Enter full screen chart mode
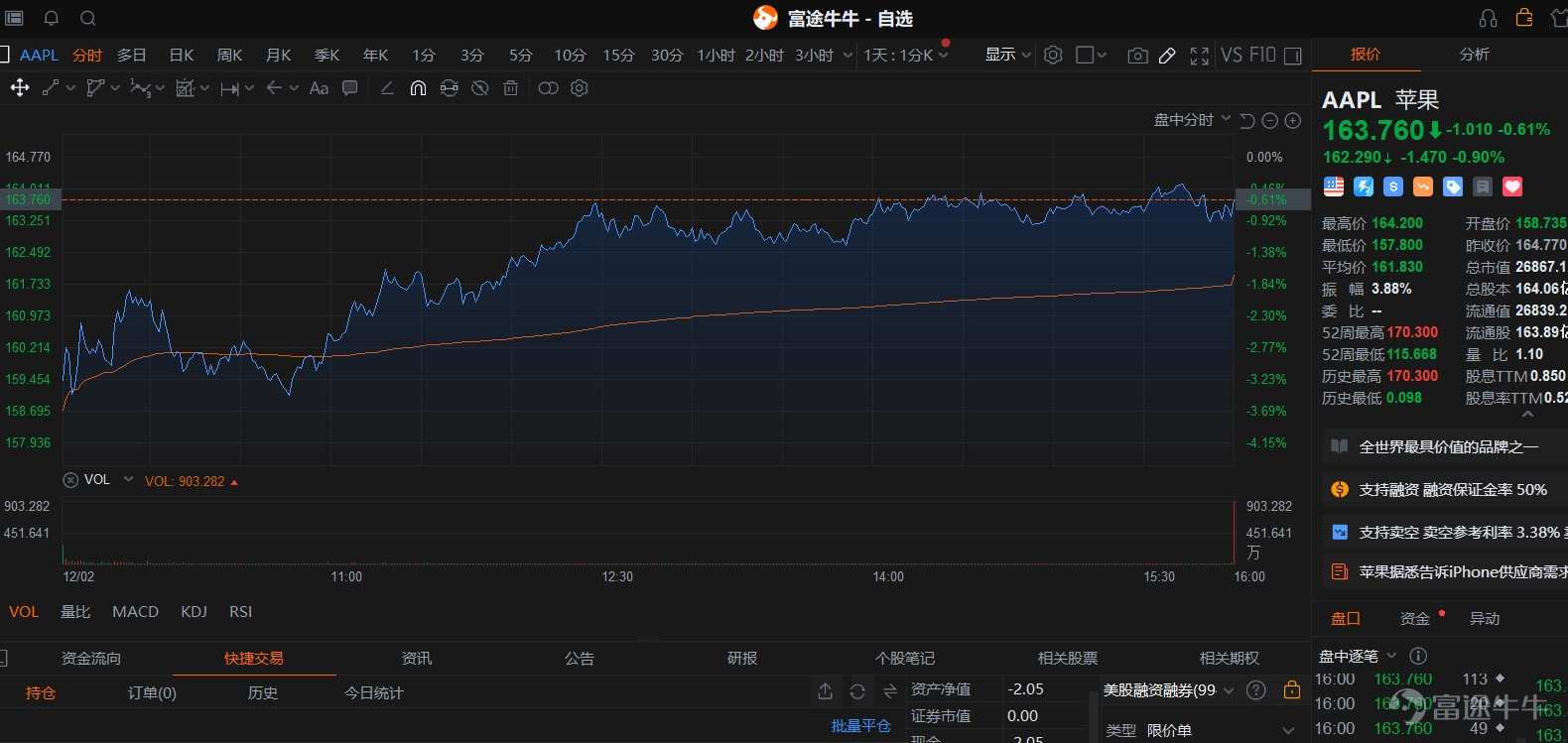The width and height of the screenshot is (1568, 743). click(x=1199, y=56)
